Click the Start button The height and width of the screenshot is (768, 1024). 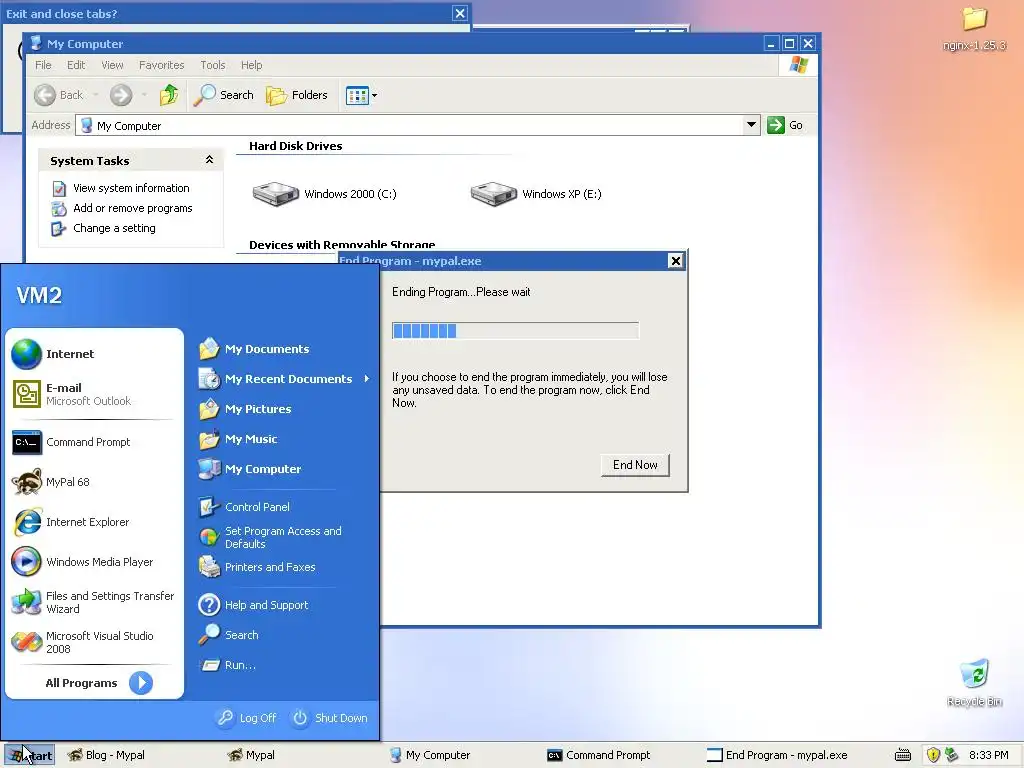tap(29, 755)
